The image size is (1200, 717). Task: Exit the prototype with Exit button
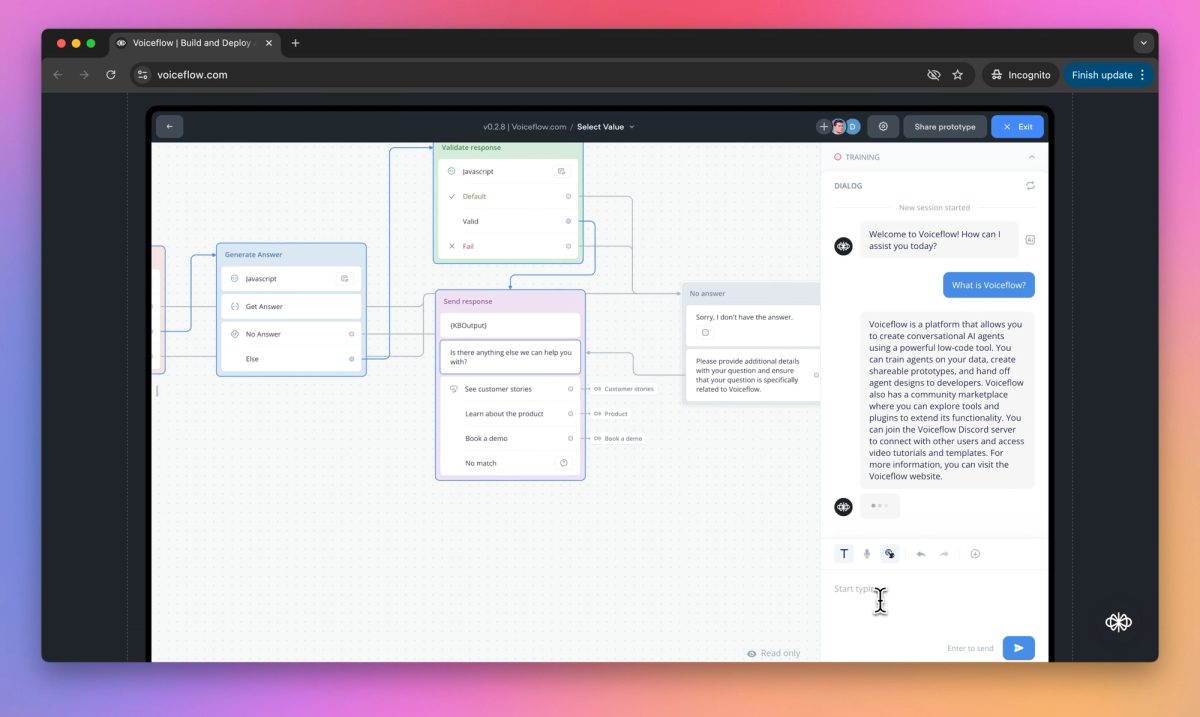pyautogui.click(x=1017, y=127)
